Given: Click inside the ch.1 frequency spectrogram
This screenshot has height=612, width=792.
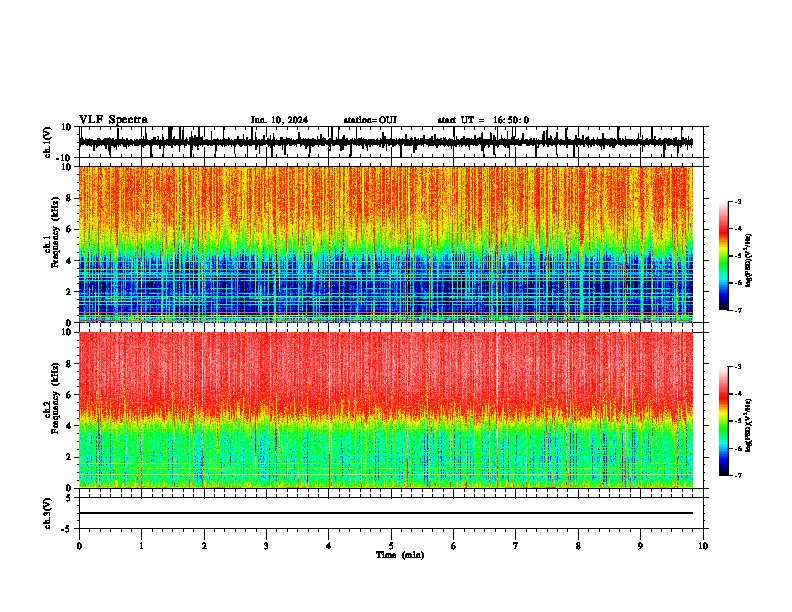Looking at the screenshot, I should (385, 244).
